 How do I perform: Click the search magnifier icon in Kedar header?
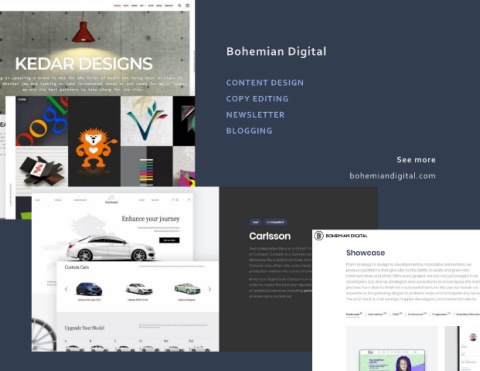pos(180,5)
